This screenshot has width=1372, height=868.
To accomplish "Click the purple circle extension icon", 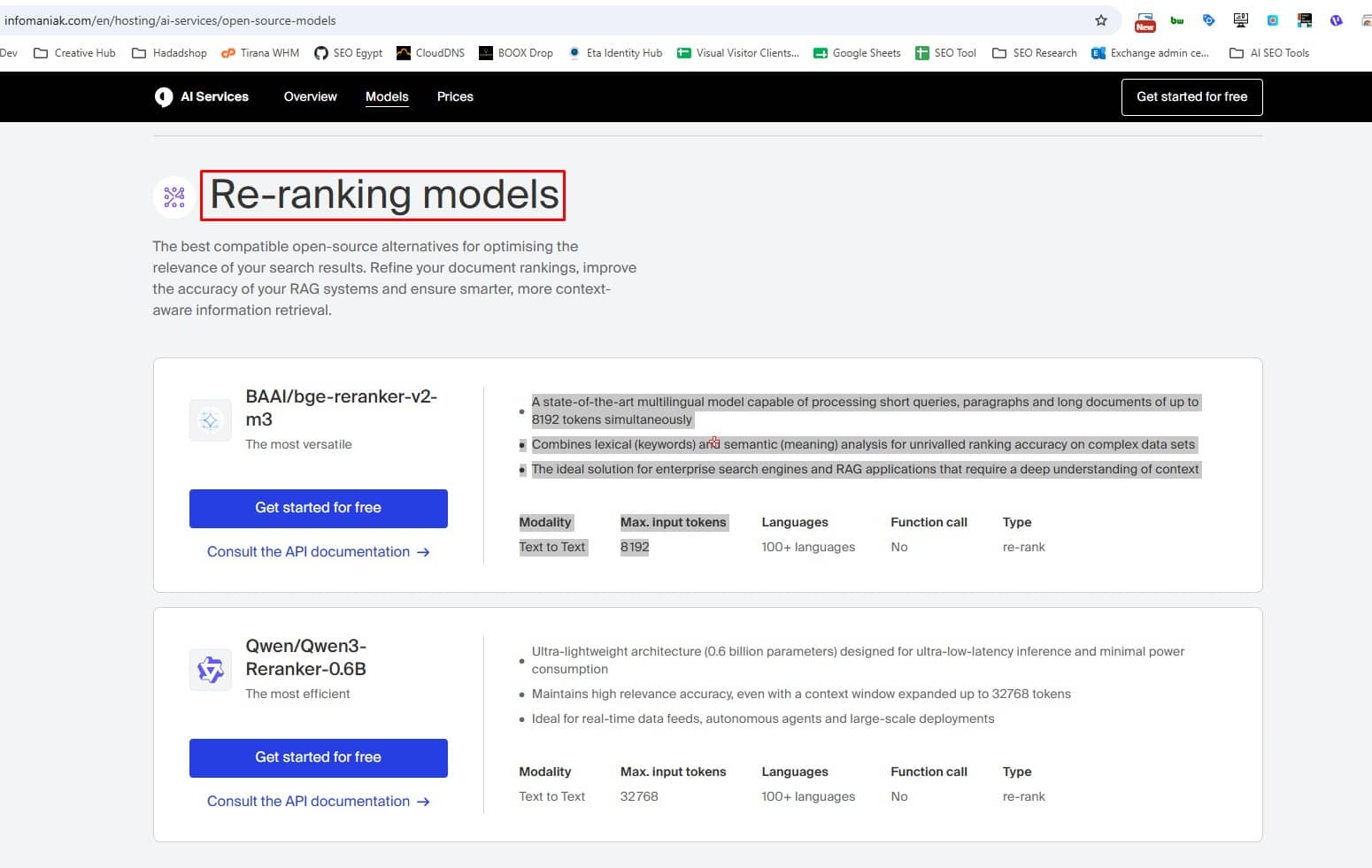I will 1337,20.
